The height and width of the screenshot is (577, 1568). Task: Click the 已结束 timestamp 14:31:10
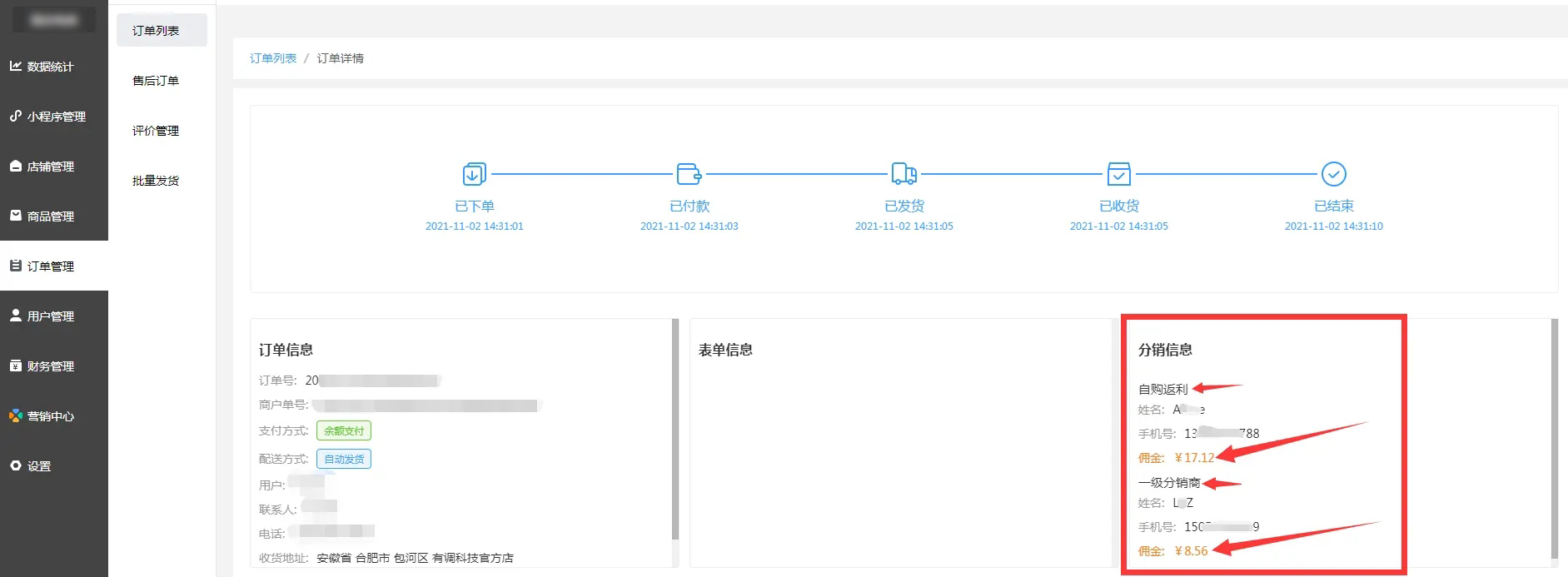point(1333,226)
